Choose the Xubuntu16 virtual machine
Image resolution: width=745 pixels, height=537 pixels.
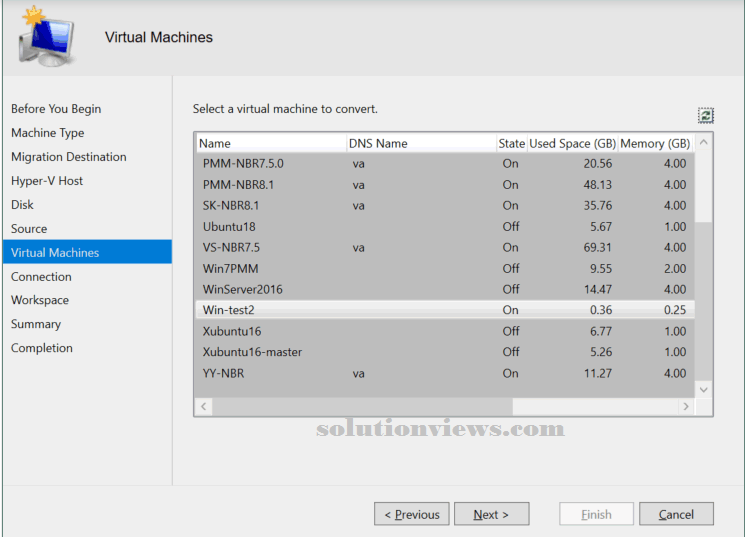(x=445, y=331)
